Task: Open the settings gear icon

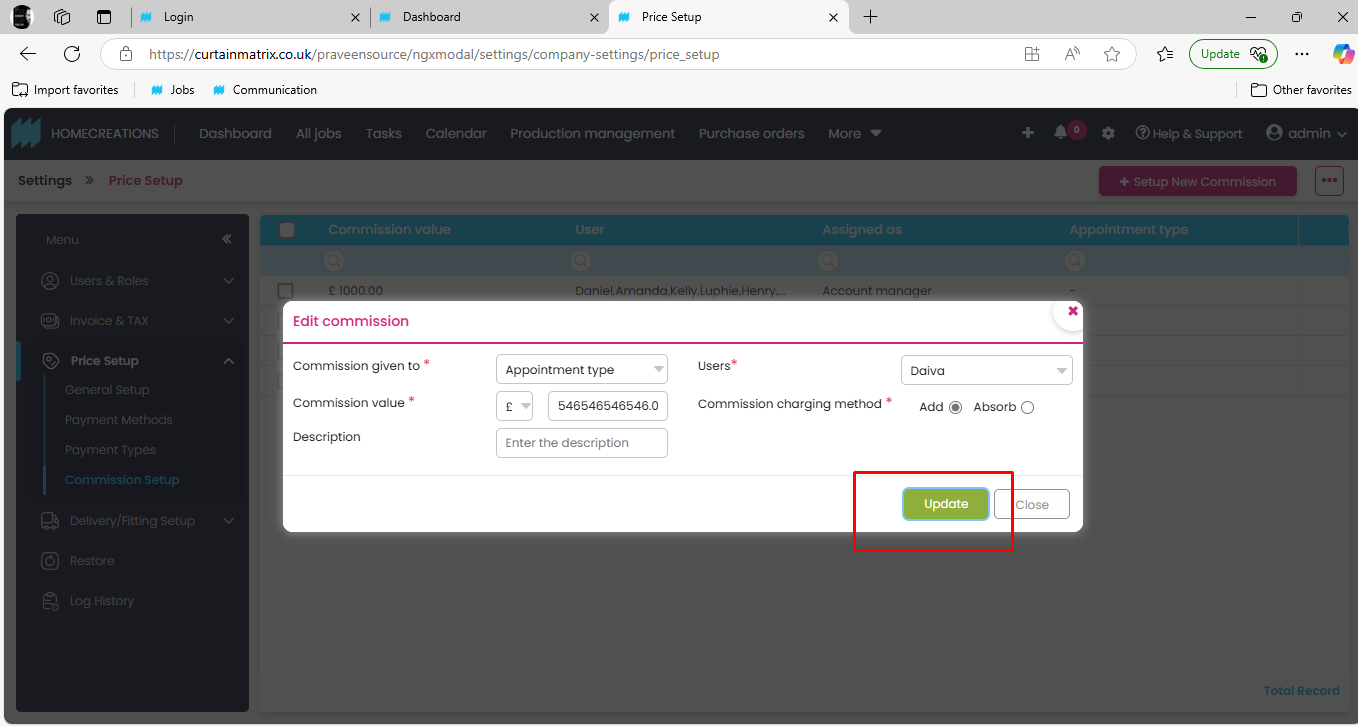Action: click(1108, 133)
